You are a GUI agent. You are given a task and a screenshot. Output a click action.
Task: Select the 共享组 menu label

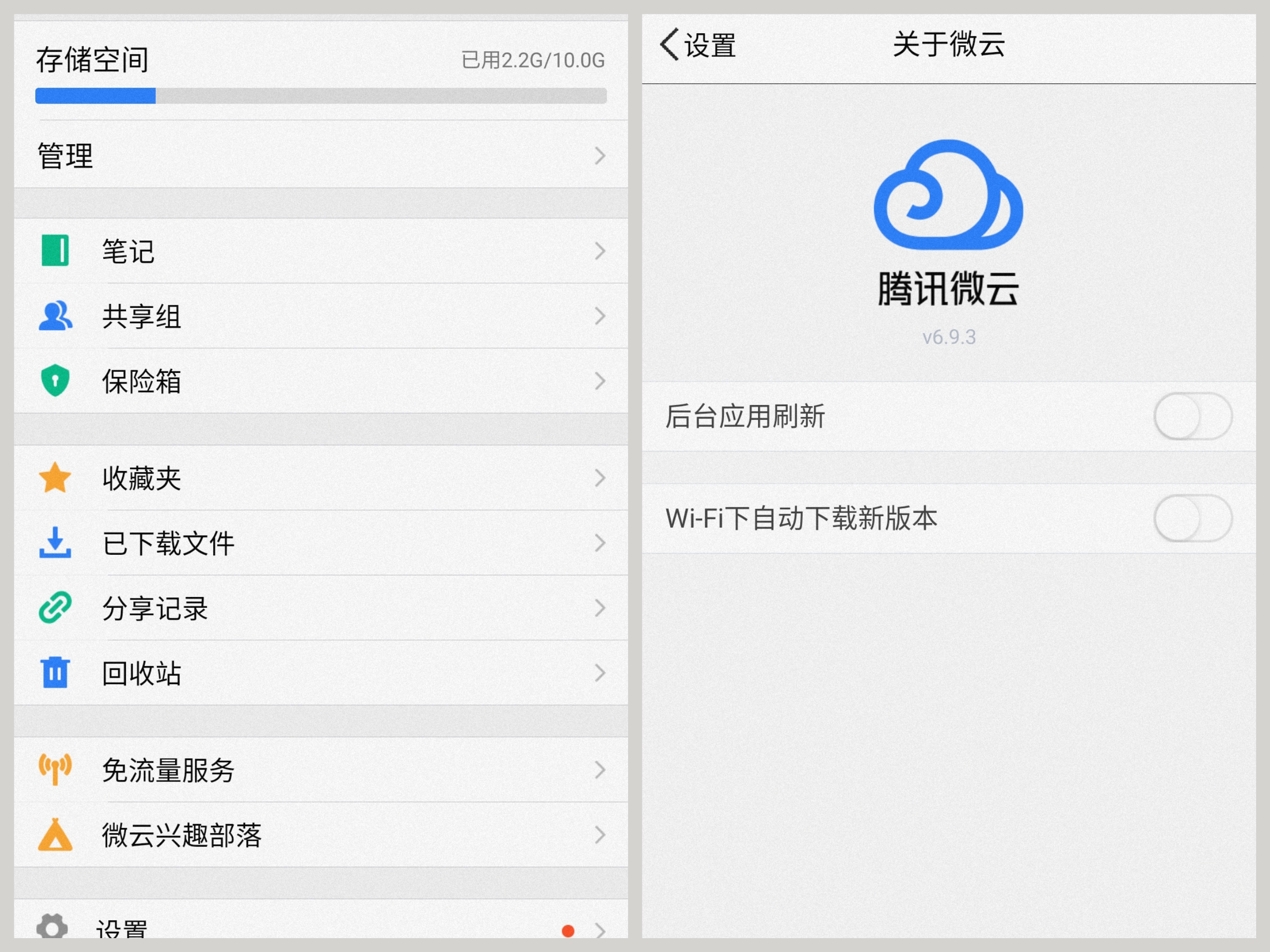[x=141, y=316]
